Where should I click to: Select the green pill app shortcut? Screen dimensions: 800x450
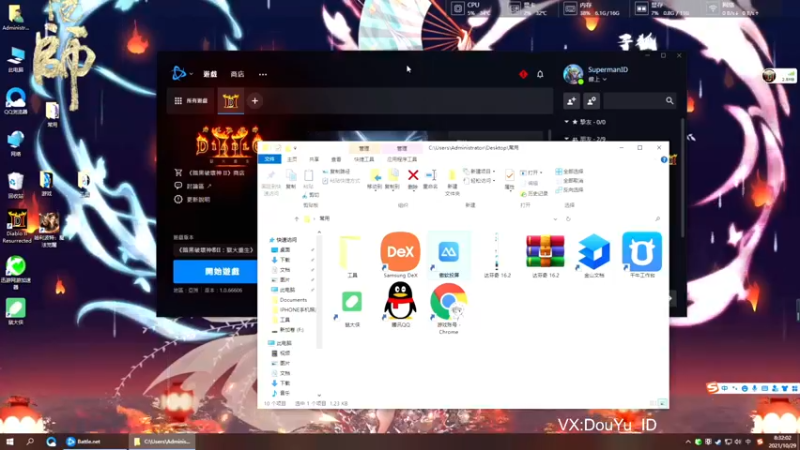tap(352, 307)
